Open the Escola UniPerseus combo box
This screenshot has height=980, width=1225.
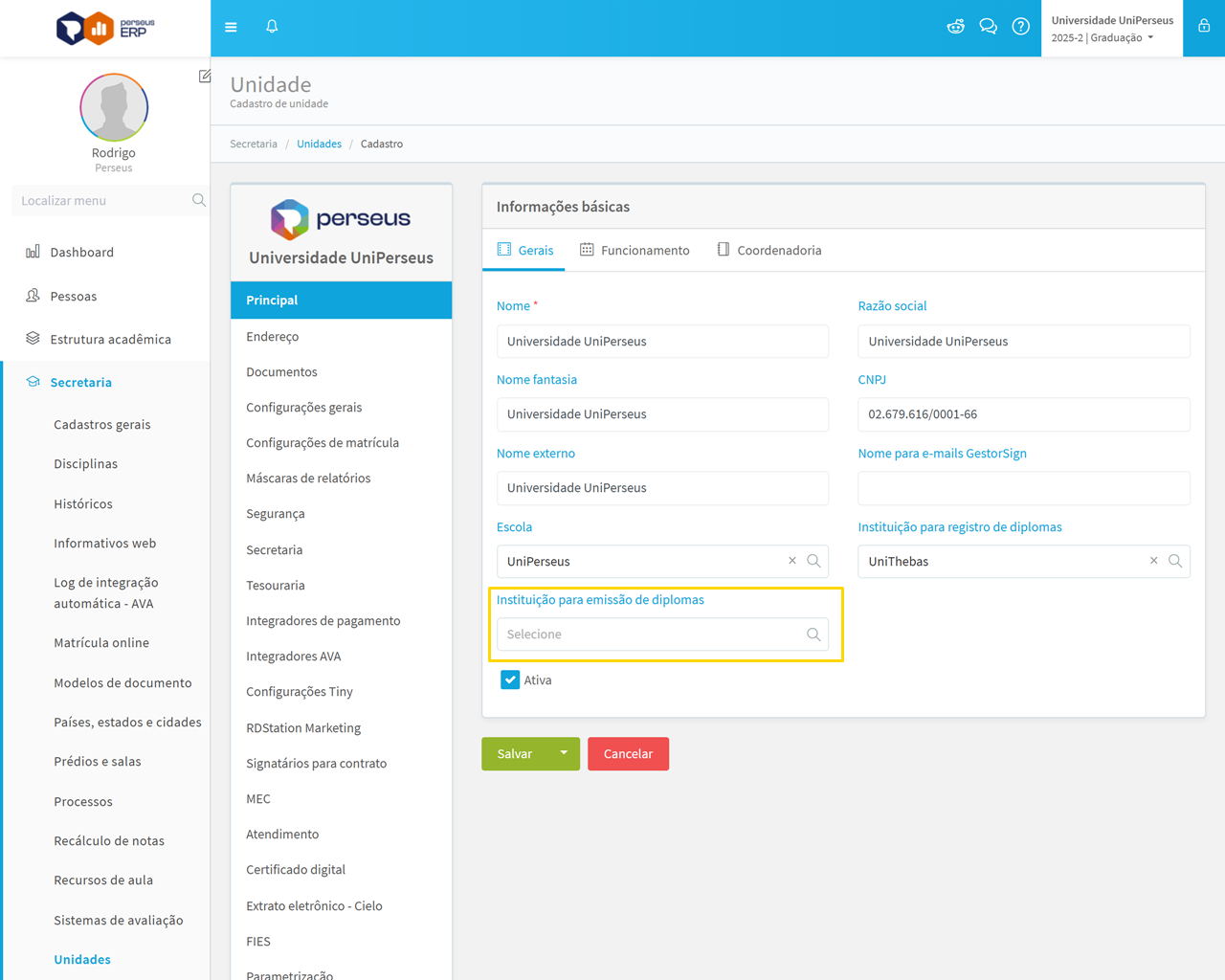click(662, 561)
